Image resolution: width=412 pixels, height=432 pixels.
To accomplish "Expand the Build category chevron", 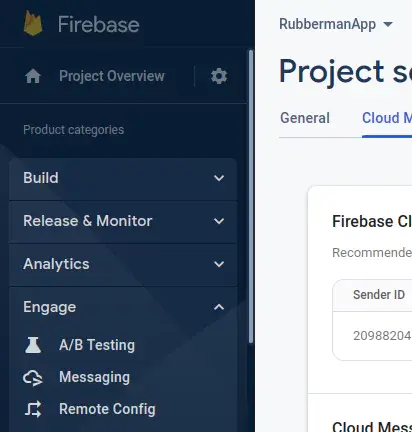I will coord(219,178).
